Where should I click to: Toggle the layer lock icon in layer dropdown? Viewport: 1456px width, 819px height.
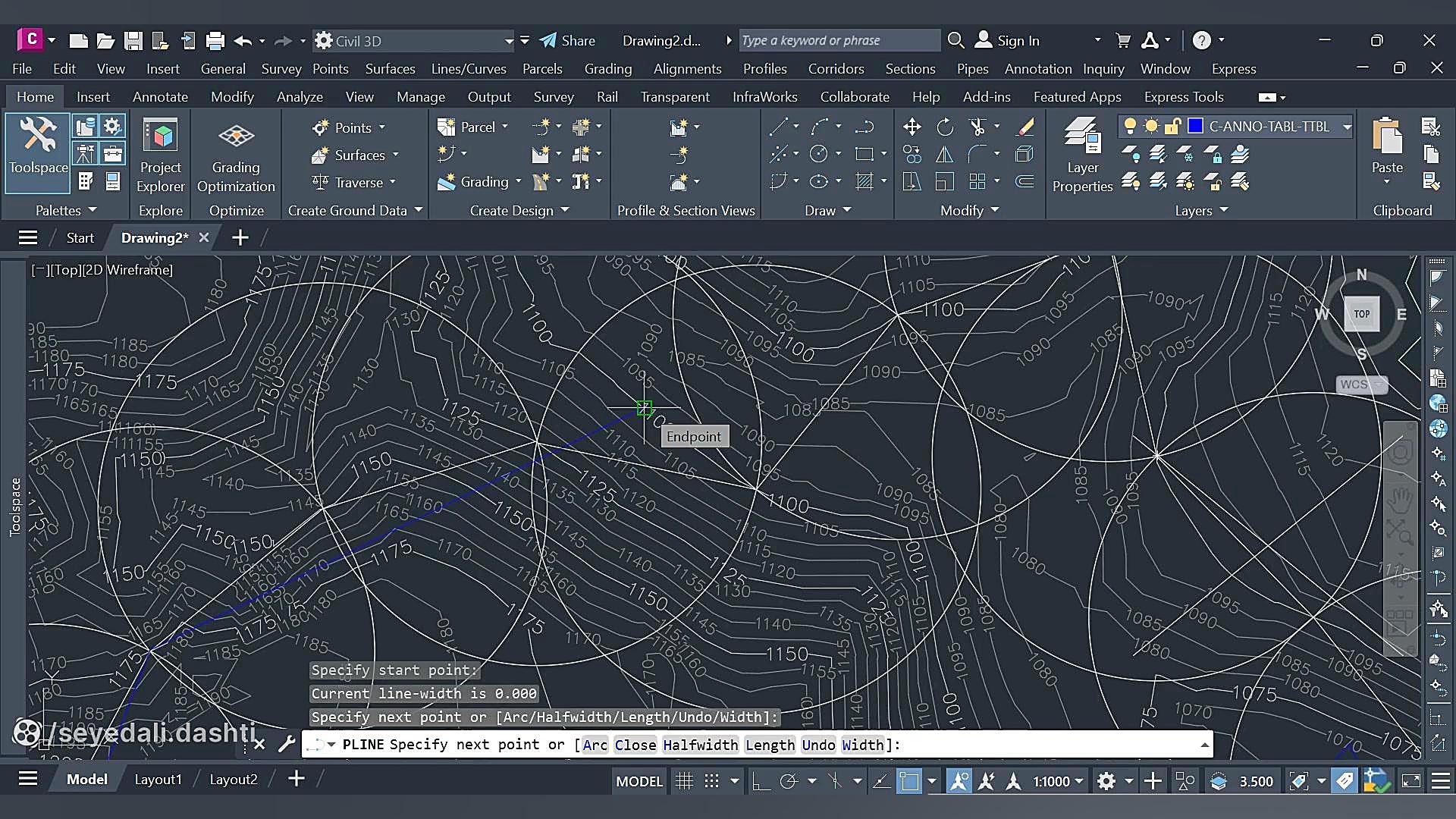coord(1172,127)
